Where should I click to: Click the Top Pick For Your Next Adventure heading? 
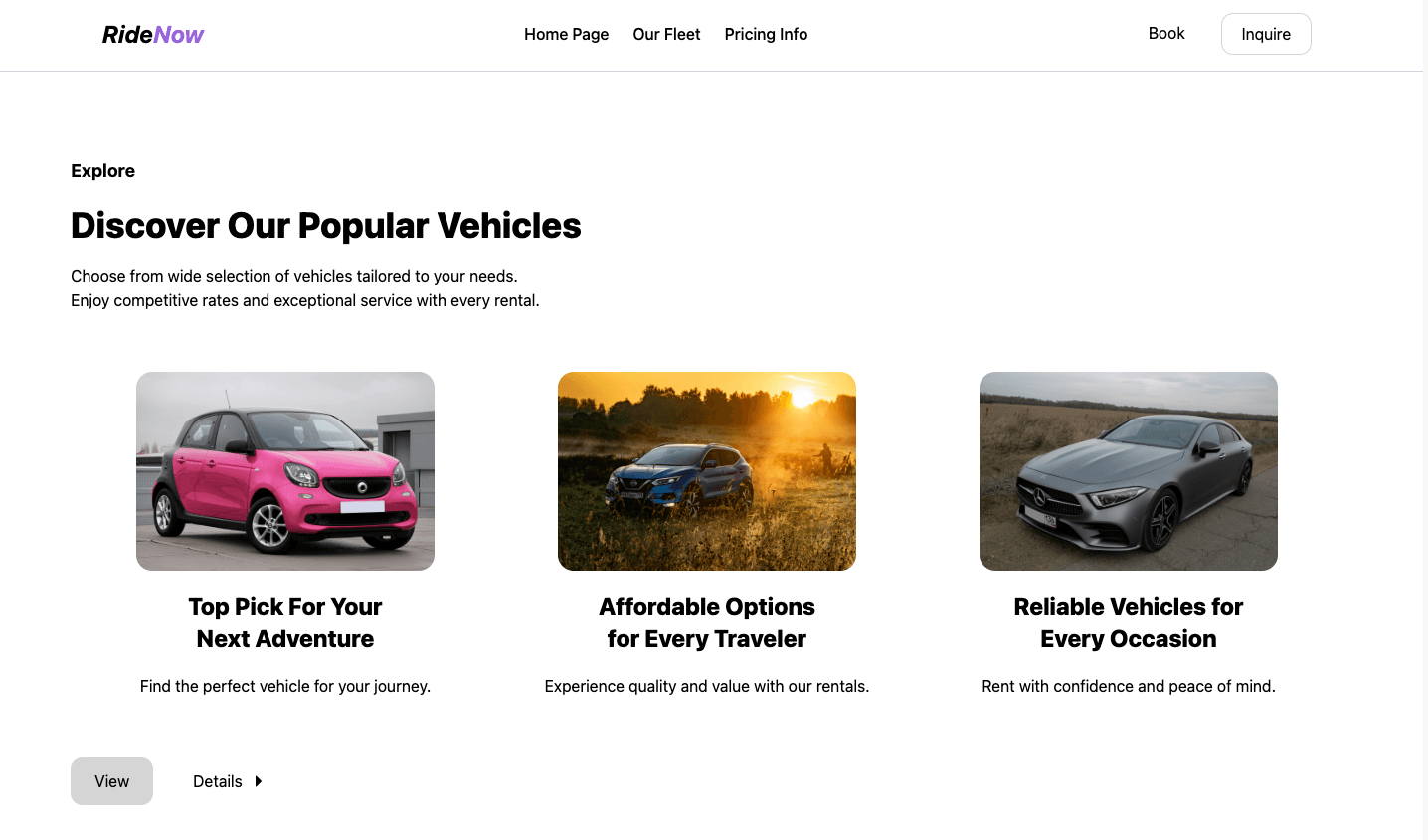pyautogui.click(x=285, y=623)
